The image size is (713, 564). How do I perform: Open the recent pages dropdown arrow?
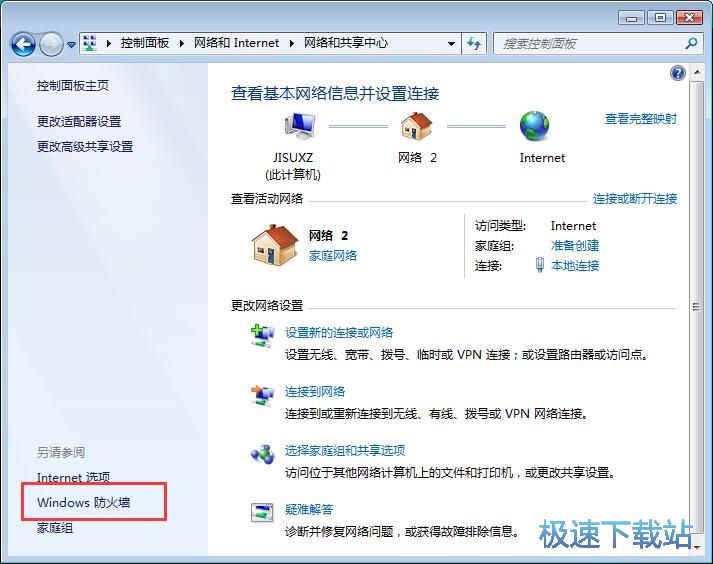(x=71, y=45)
